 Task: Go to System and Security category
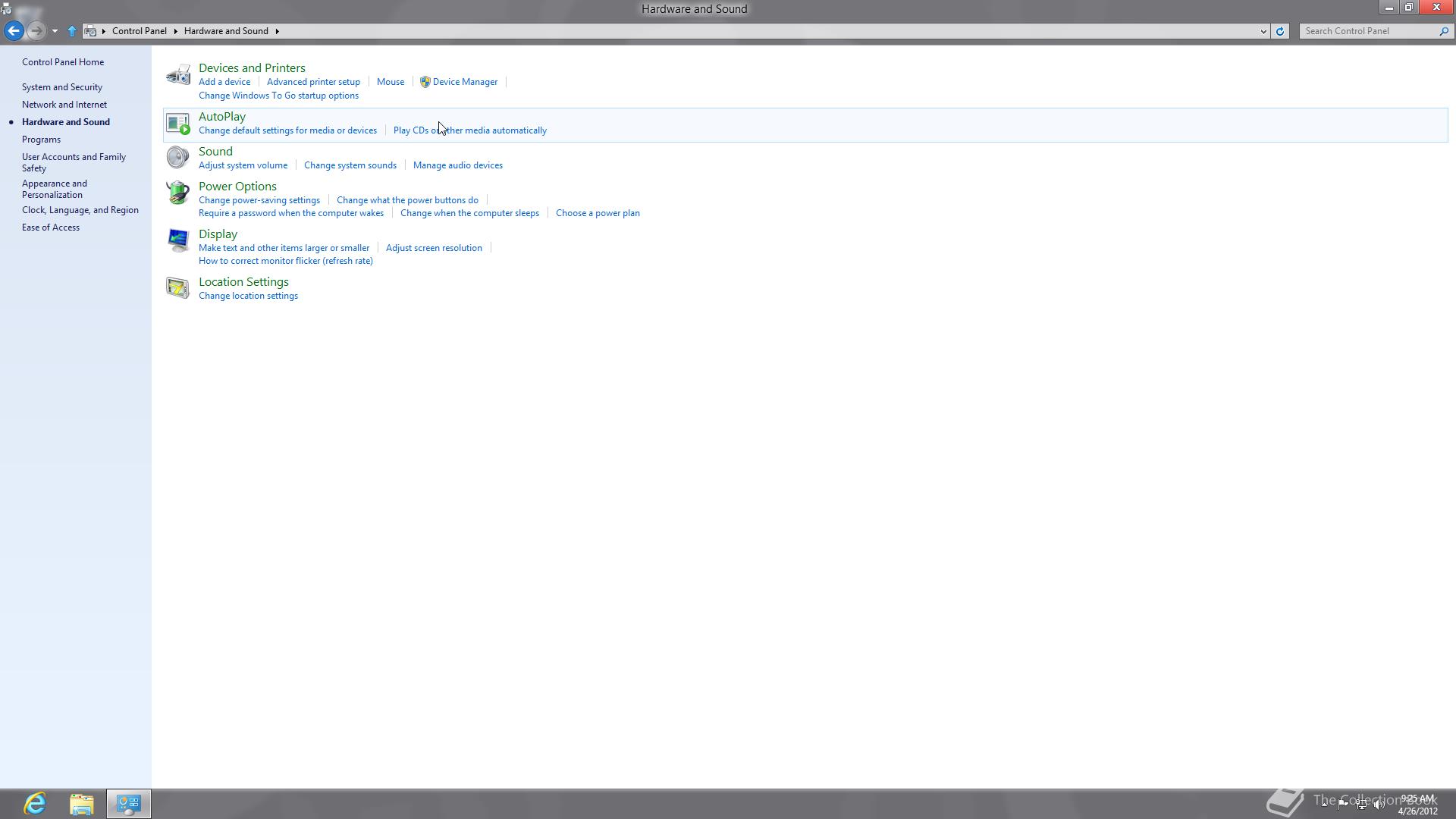click(62, 87)
